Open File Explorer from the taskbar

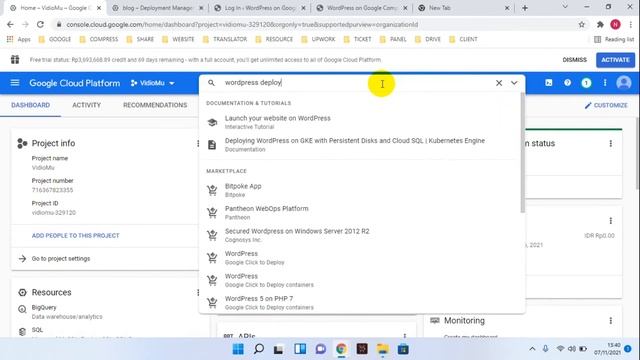[382, 349]
